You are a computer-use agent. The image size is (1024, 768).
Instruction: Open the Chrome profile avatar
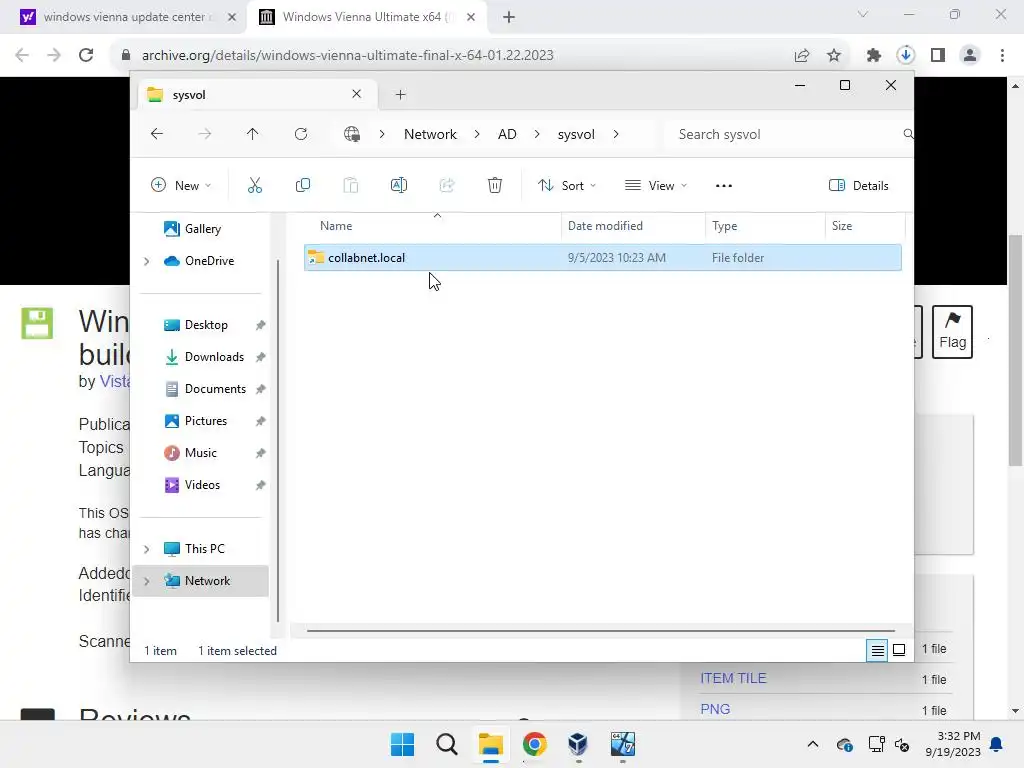pyautogui.click(x=970, y=56)
